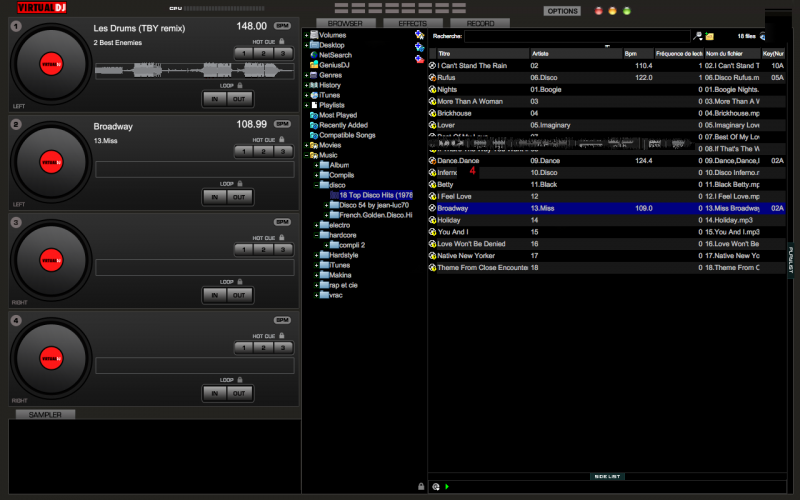Click the NetSearch globe icon in the tree
Viewport: 800px width, 500px height.
(x=314, y=55)
